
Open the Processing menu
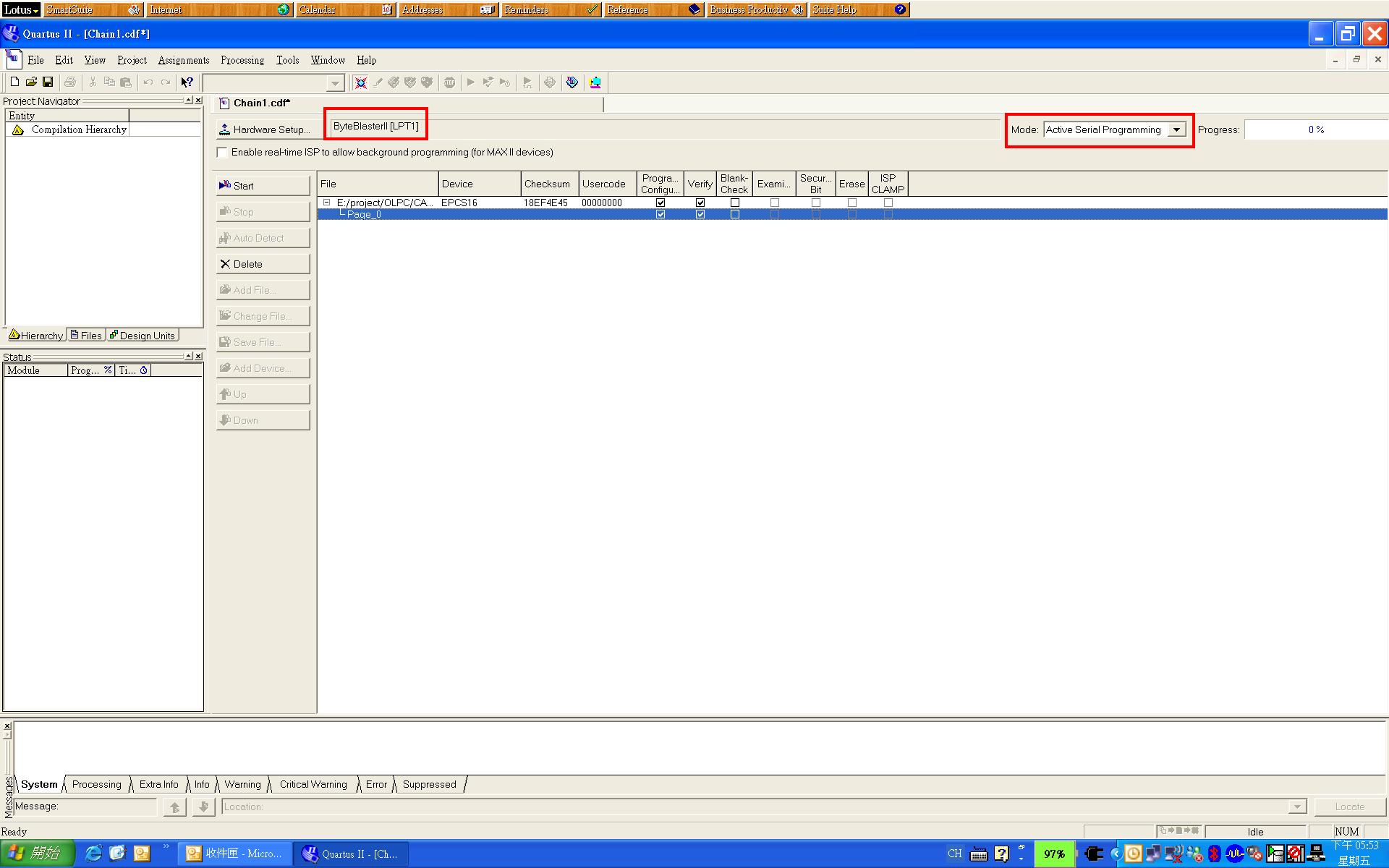242,60
